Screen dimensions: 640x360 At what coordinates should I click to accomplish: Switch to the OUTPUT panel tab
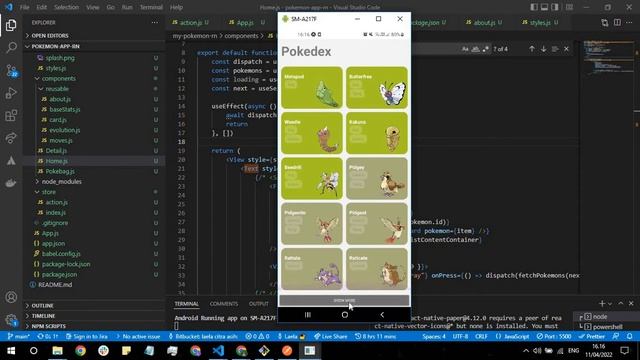point(259,304)
